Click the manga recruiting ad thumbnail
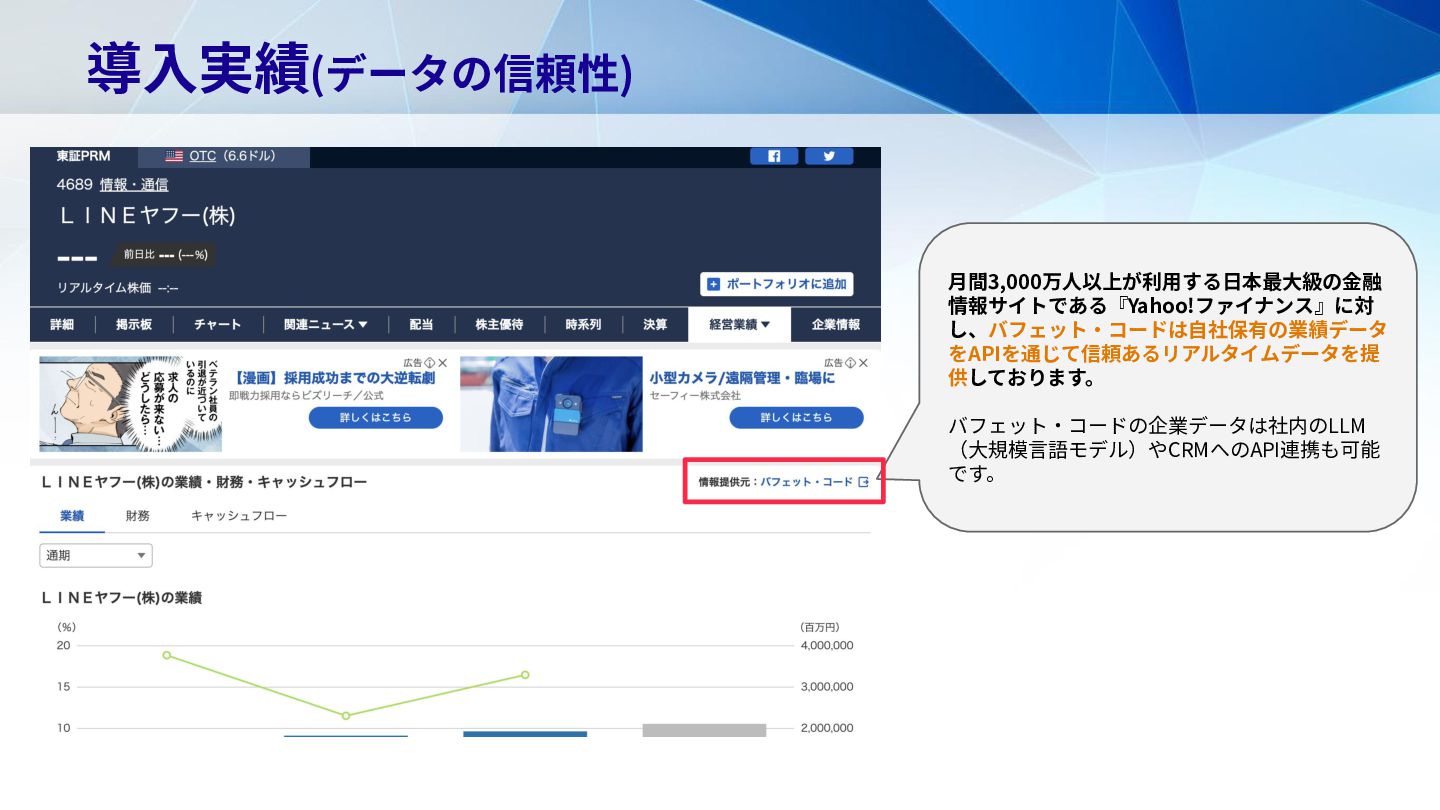This screenshot has height=810, width=1440. pos(131,404)
